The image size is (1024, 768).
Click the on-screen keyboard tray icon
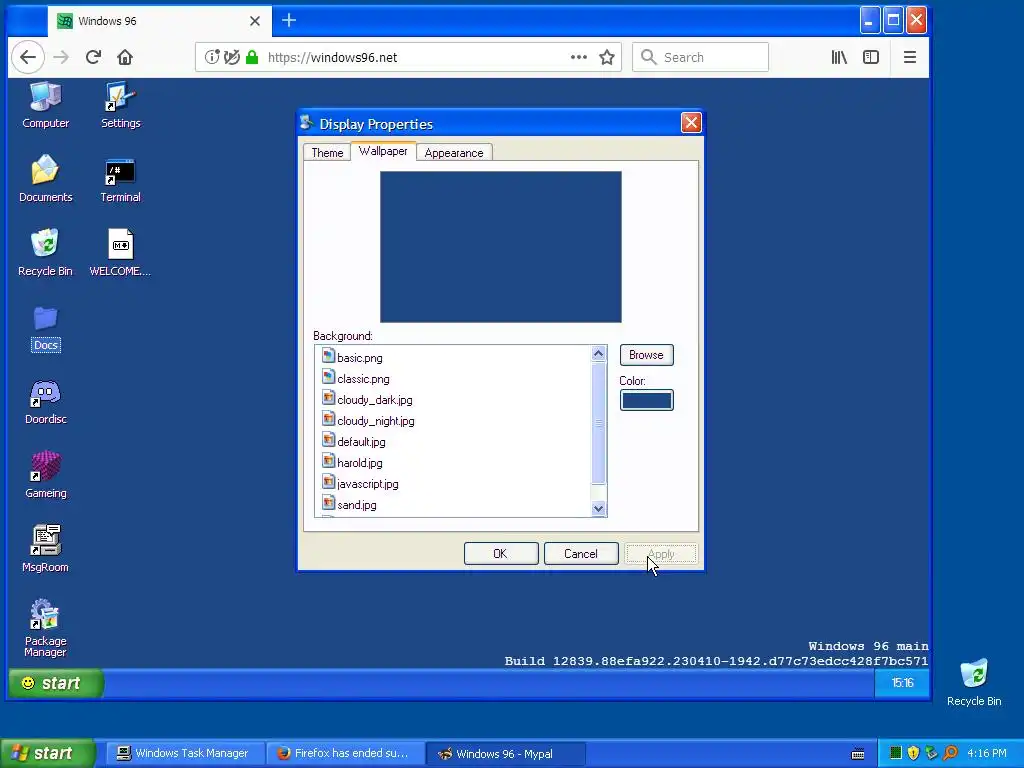click(x=858, y=754)
